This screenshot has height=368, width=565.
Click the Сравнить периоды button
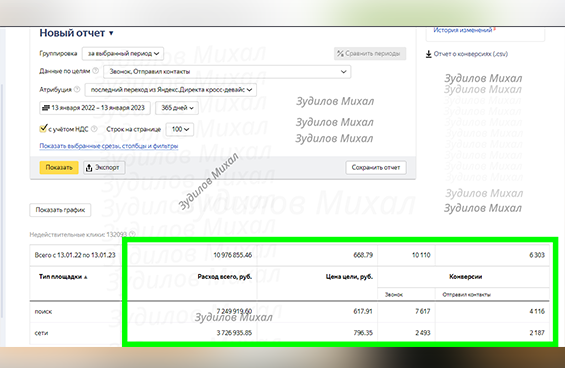click(370, 54)
